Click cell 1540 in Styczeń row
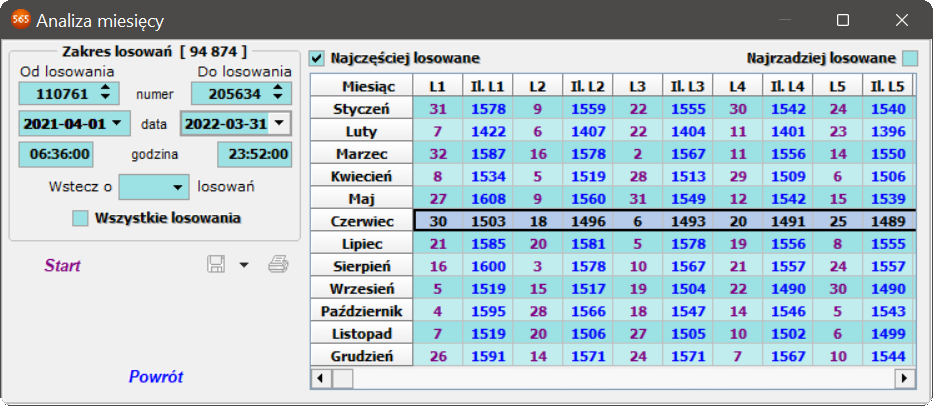This screenshot has height=406, width=933. coord(888,109)
